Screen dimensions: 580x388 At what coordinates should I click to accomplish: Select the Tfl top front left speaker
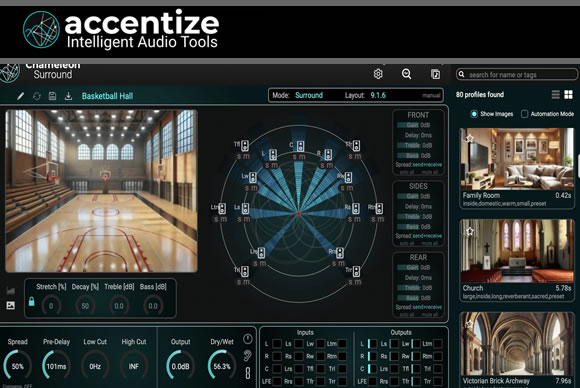[245, 145]
